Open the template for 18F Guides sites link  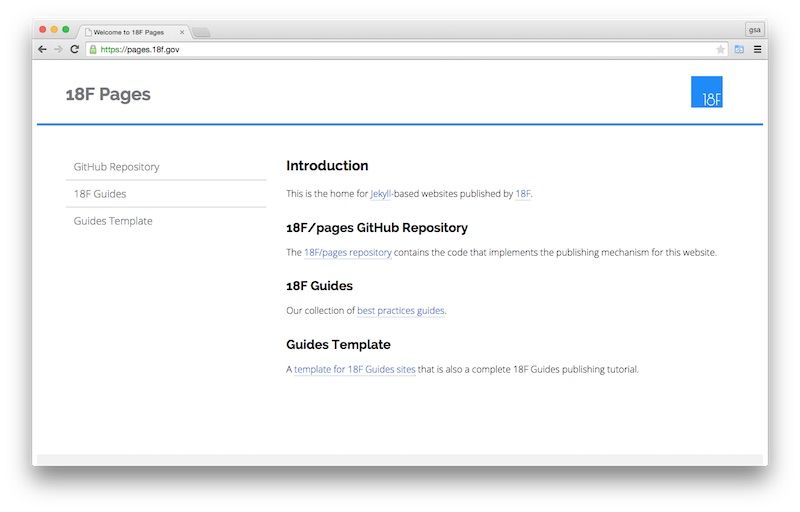tap(355, 369)
